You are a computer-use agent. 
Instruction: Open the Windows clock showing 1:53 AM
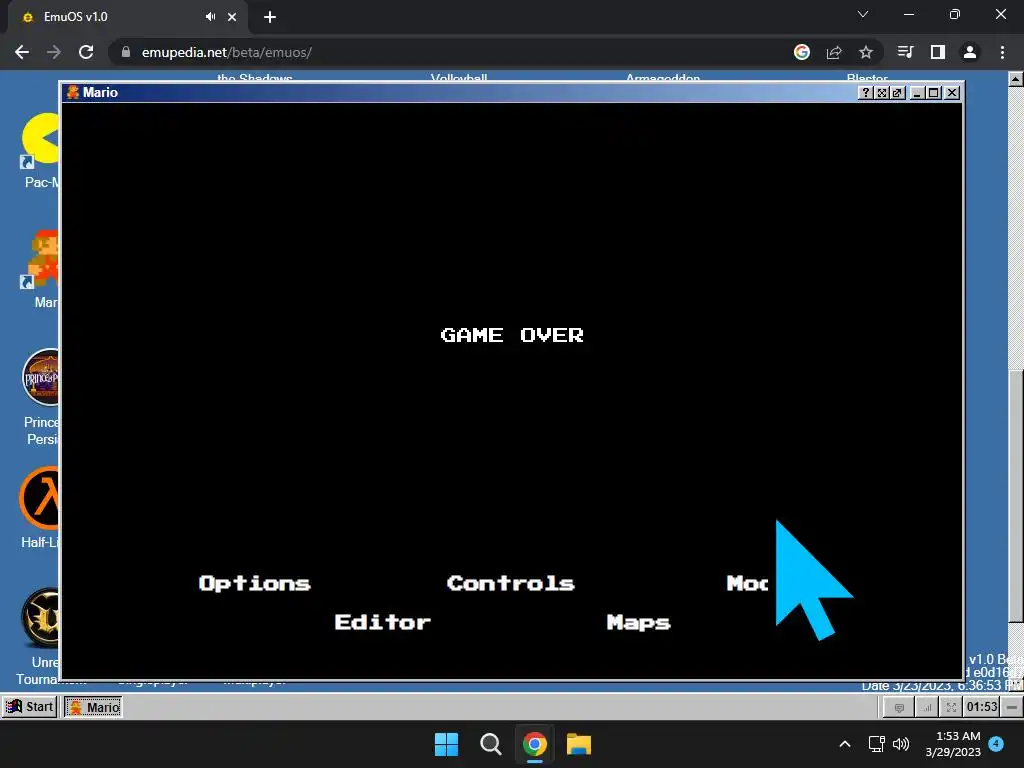point(953,744)
